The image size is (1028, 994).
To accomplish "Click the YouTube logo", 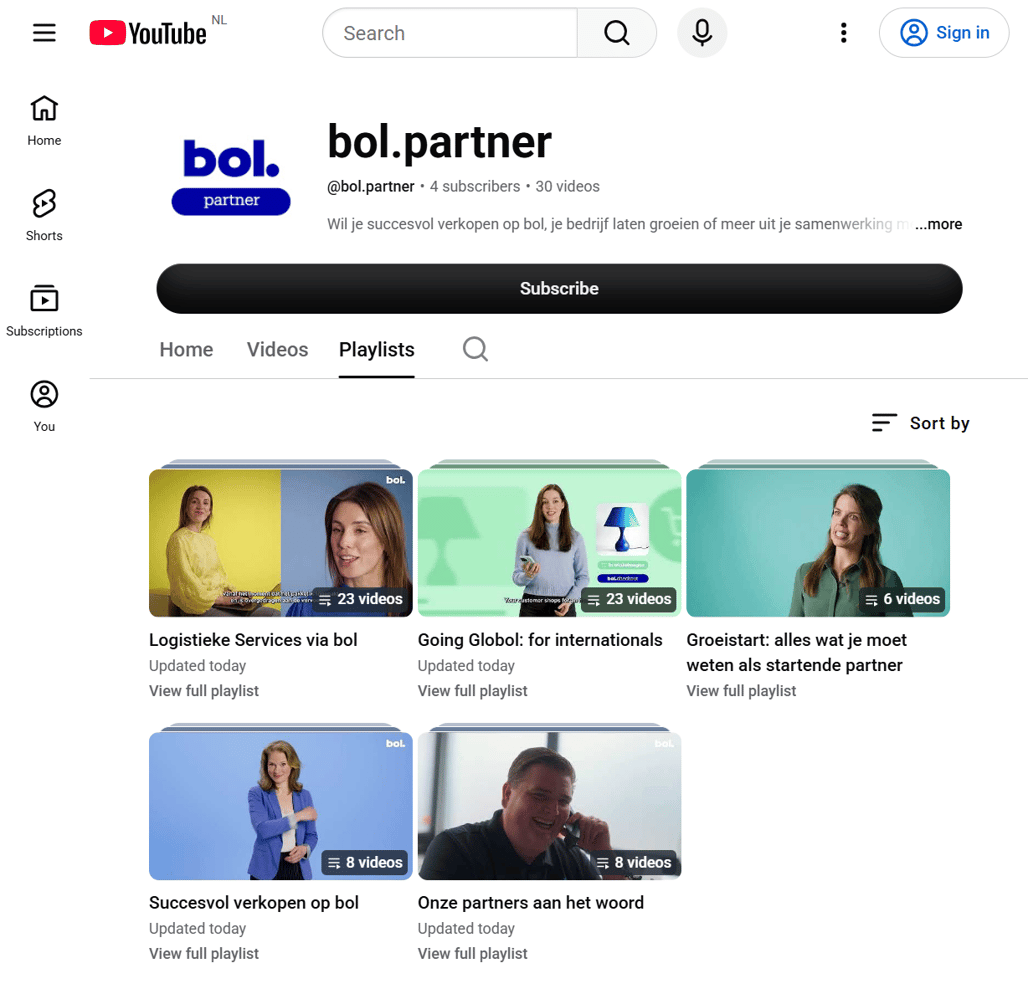I will coord(148,33).
